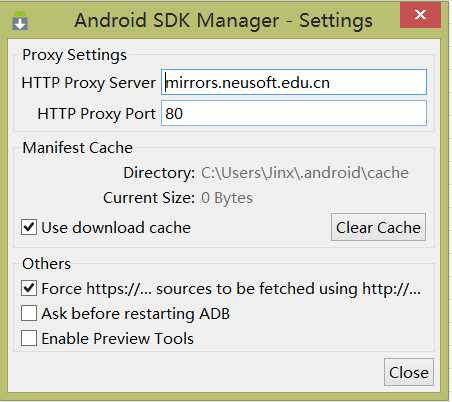Click the Others group heading

46,264
